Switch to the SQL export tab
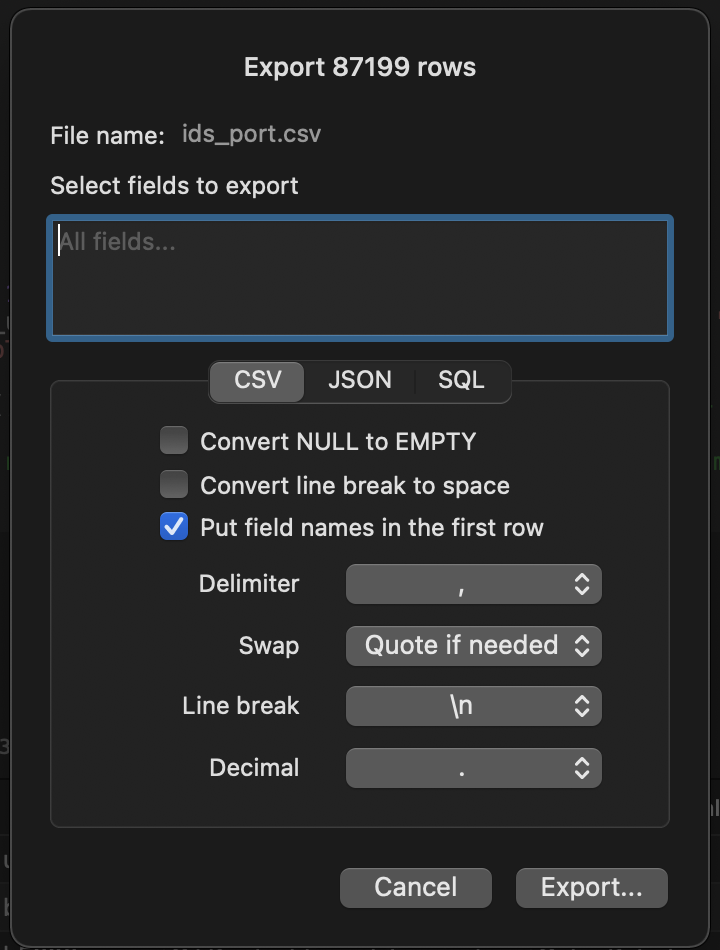Screen dimensions: 720x950 click(462, 381)
